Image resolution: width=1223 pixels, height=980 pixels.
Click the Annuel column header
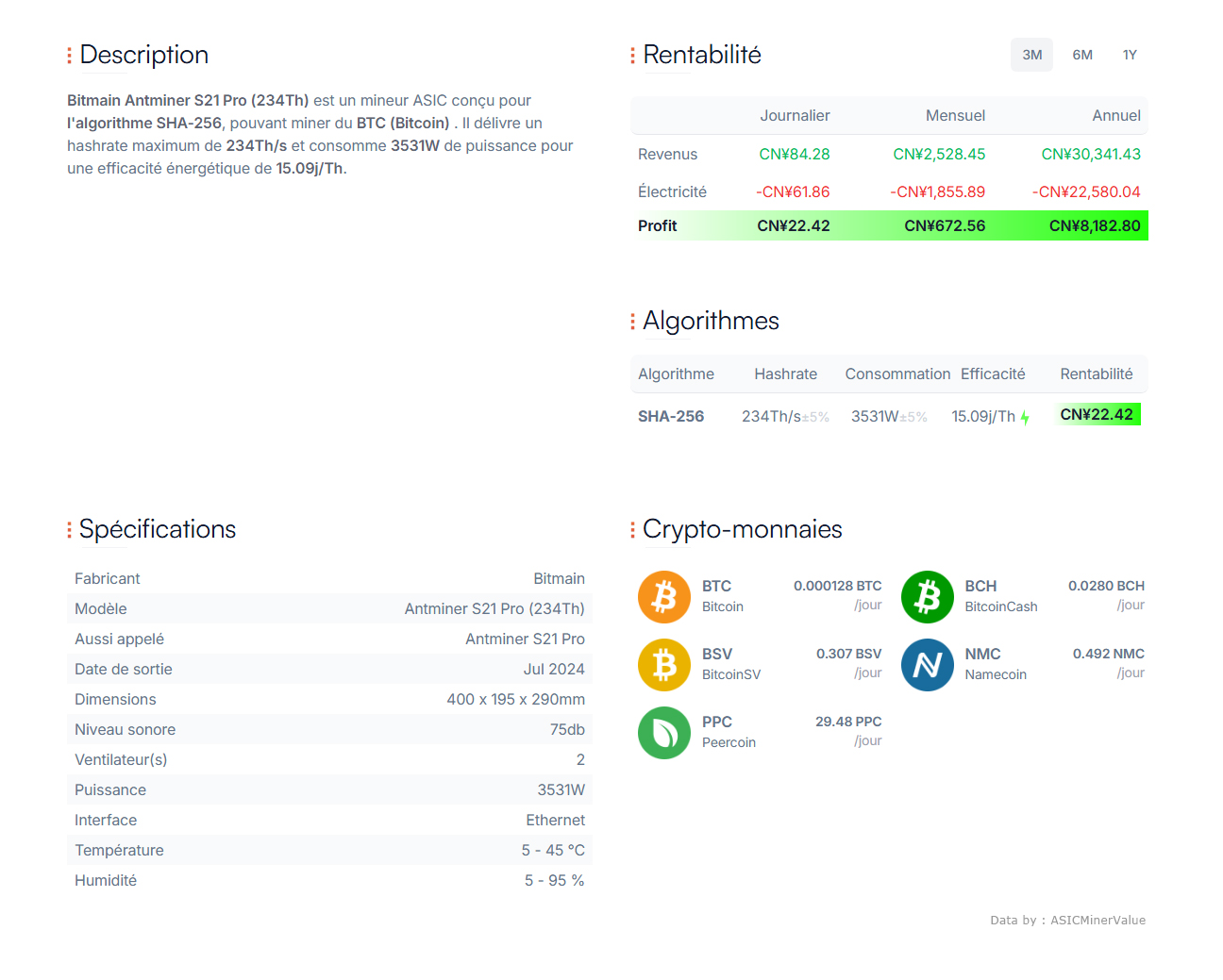[1116, 115]
